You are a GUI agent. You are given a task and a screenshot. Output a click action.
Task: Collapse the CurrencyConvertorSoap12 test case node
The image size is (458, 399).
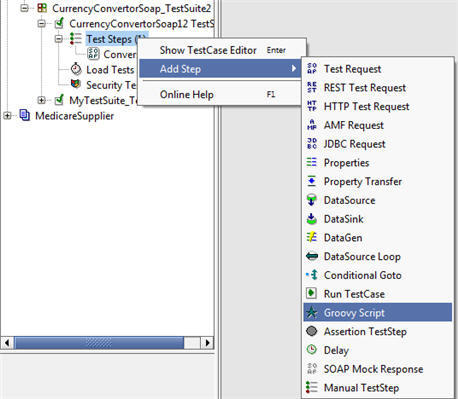click(x=42, y=23)
